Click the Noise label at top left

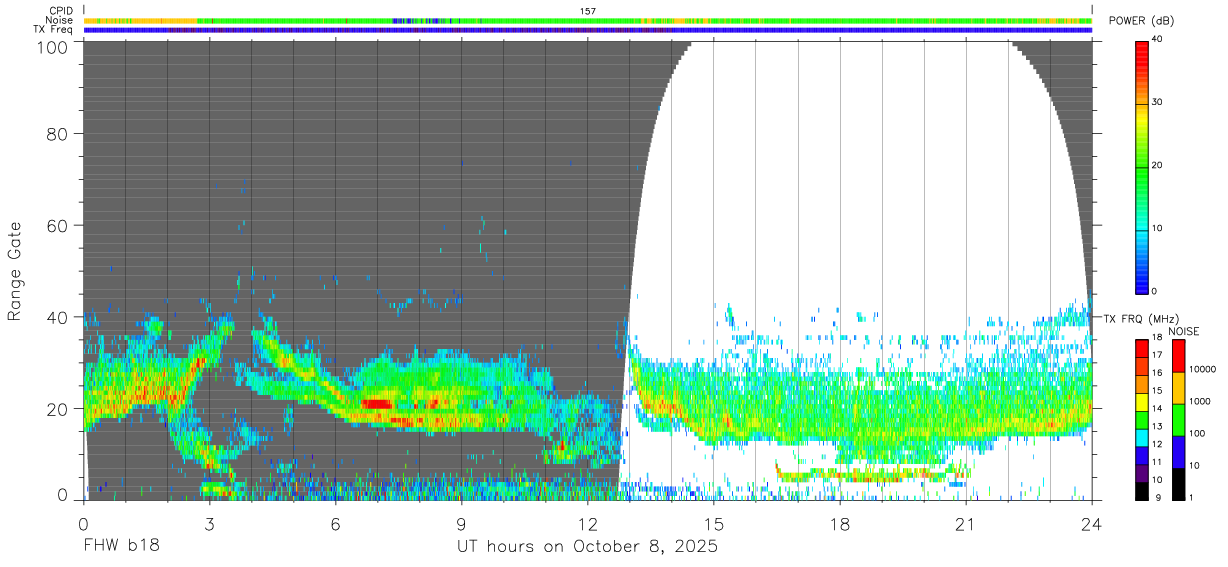click(x=60, y=20)
